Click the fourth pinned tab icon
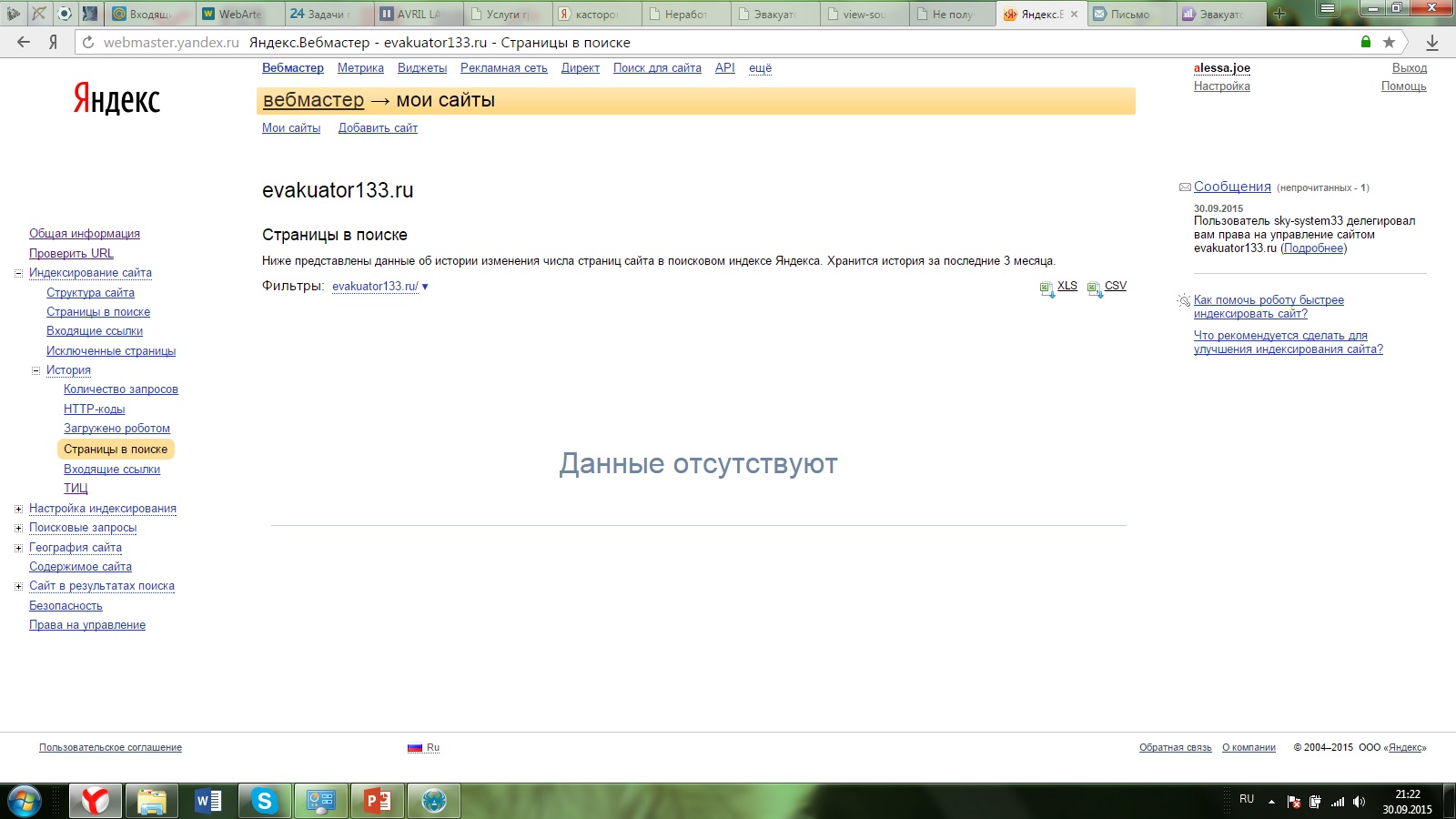This screenshot has height=819, width=1456. (x=89, y=14)
